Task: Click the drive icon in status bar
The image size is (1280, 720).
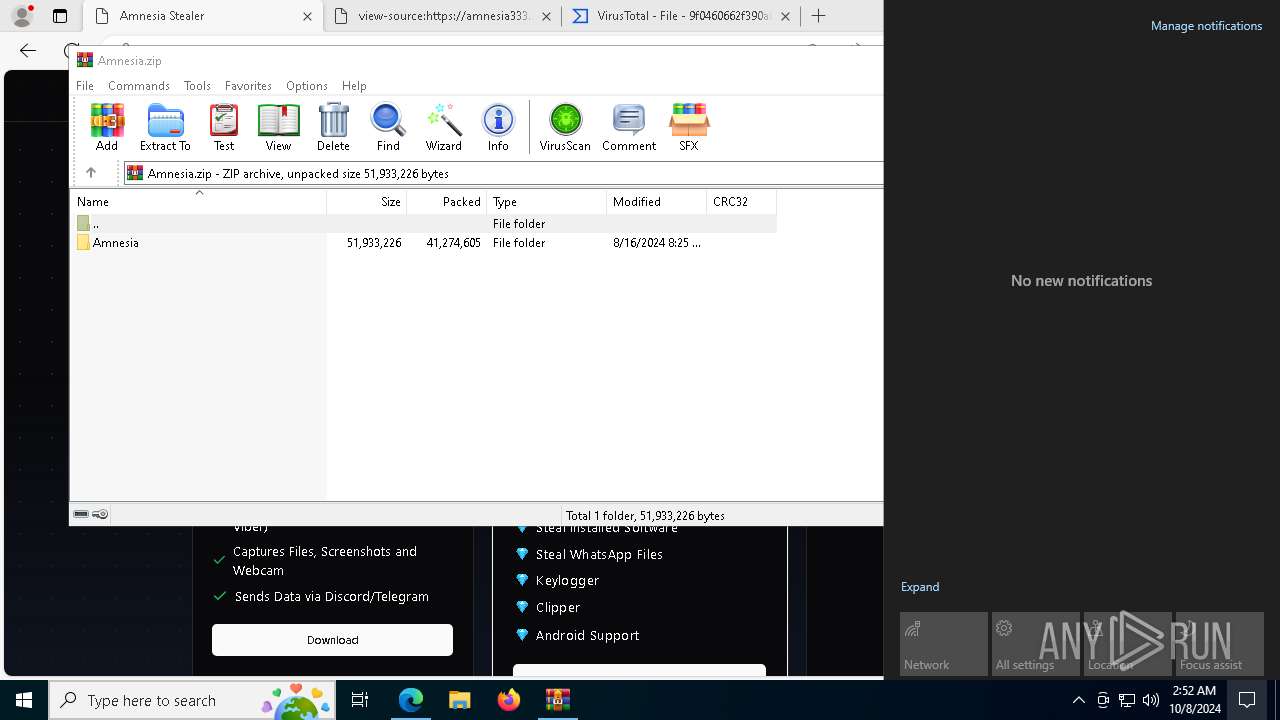Action: tap(81, 514)
